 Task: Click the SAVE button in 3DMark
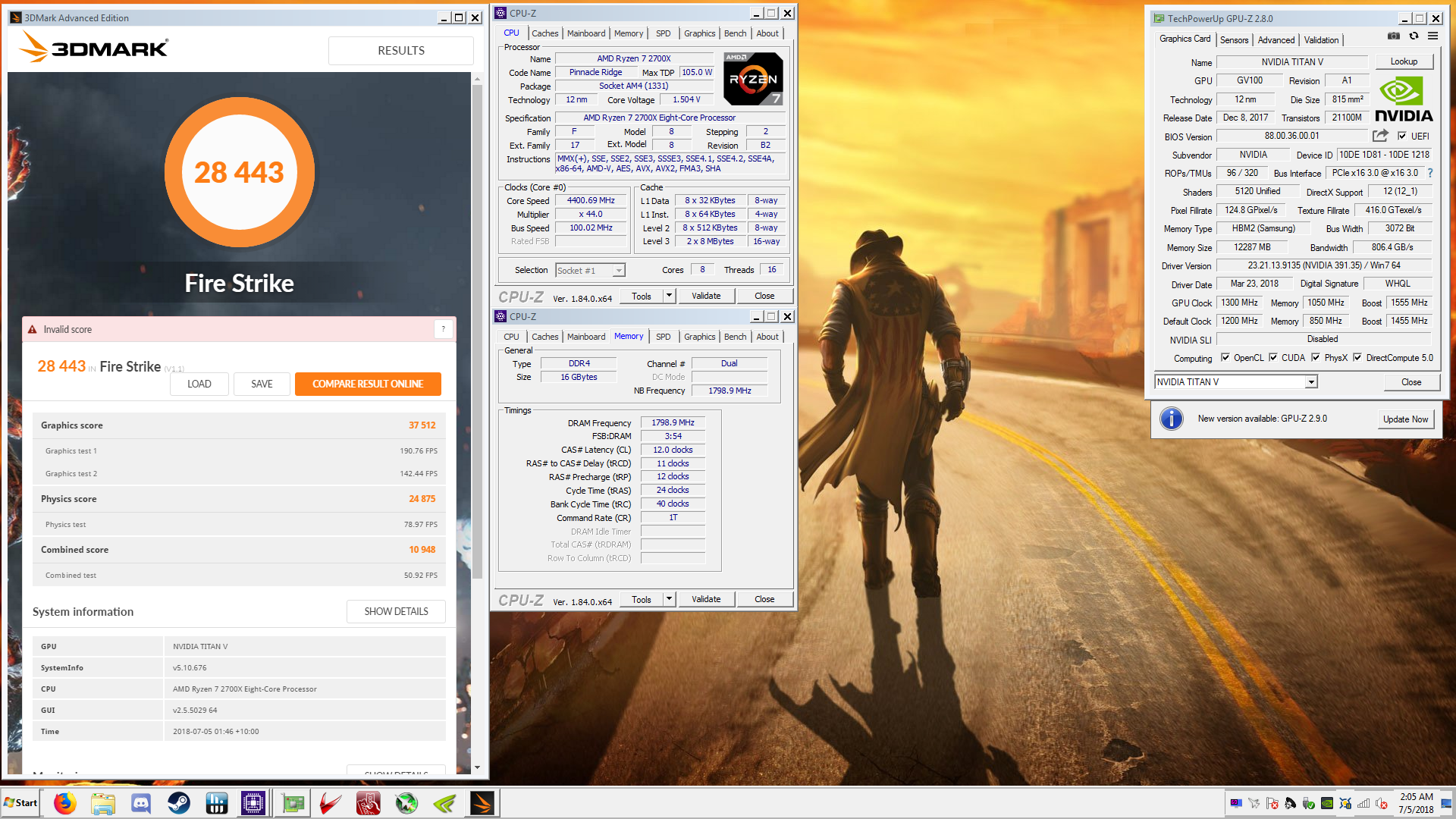point(262,384)
